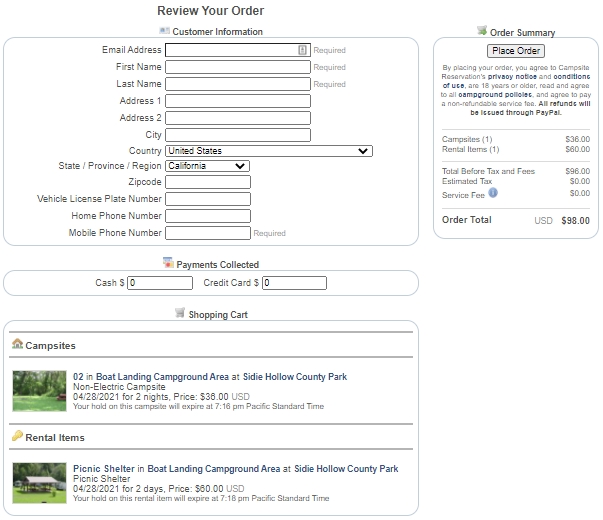The image size is (603, 520).
Task: Click the Payments Collected icon
Action: coord(168,263)
